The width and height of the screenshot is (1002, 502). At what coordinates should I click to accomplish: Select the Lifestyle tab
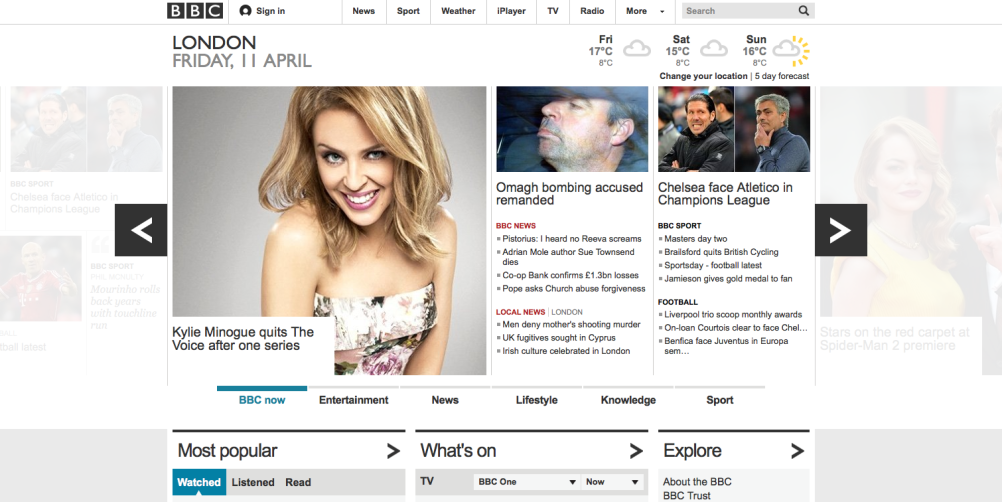pyautogui.click(x=537, y=400)
